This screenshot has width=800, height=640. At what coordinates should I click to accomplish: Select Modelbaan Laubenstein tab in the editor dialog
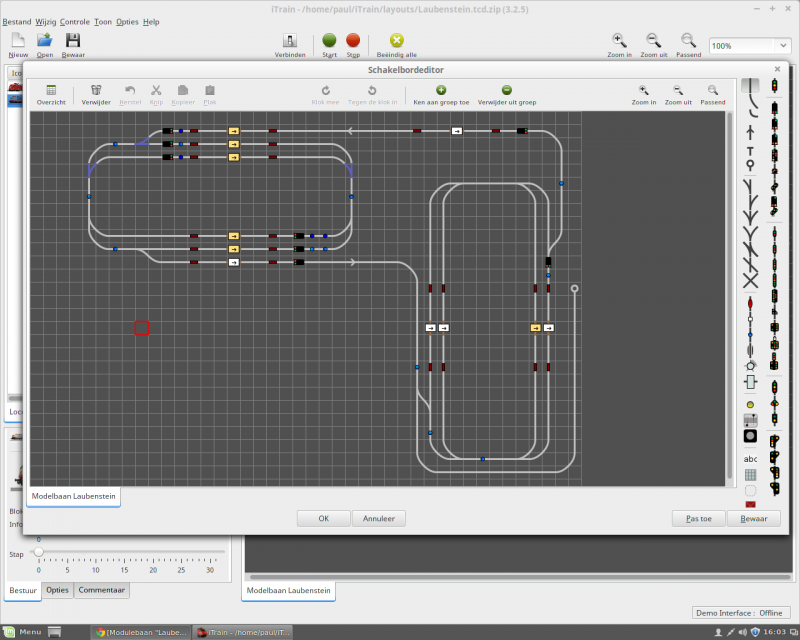click(73, 496)
